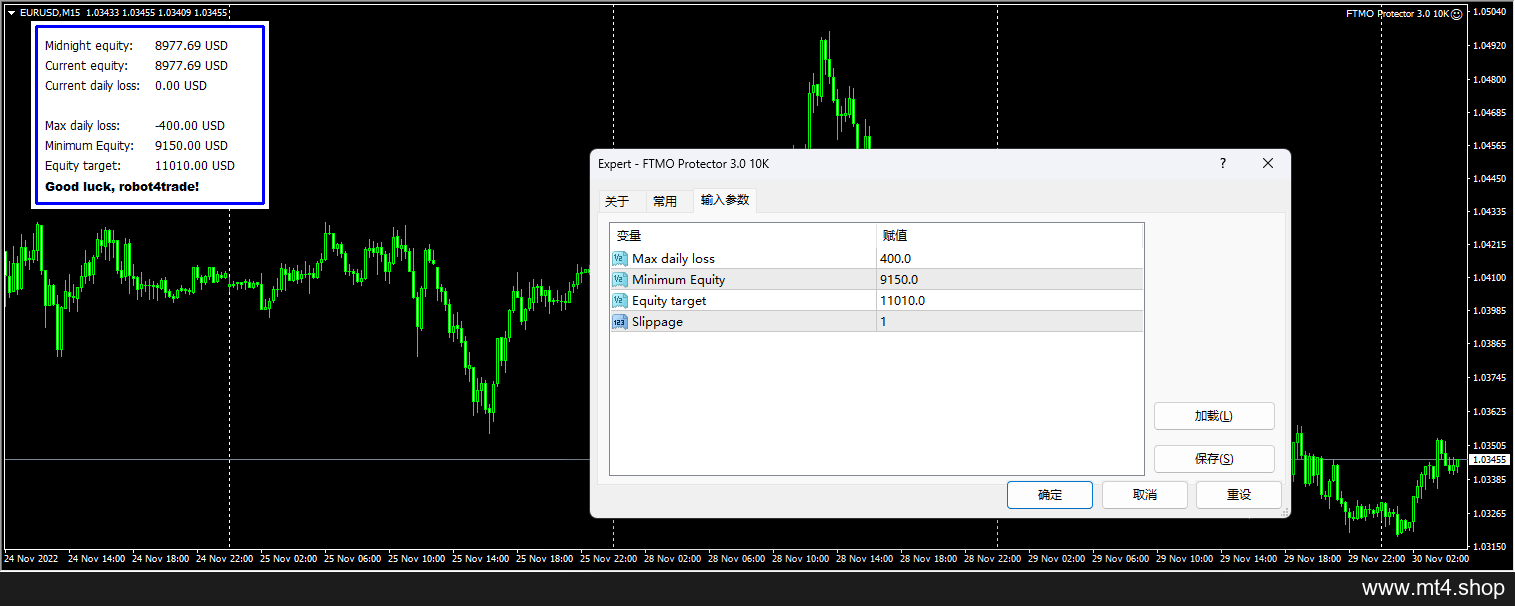Cancel with the 取消 button
The width and height of the screenshot is (1515, 606).
pyautogui.click(x=1145, y=495)
